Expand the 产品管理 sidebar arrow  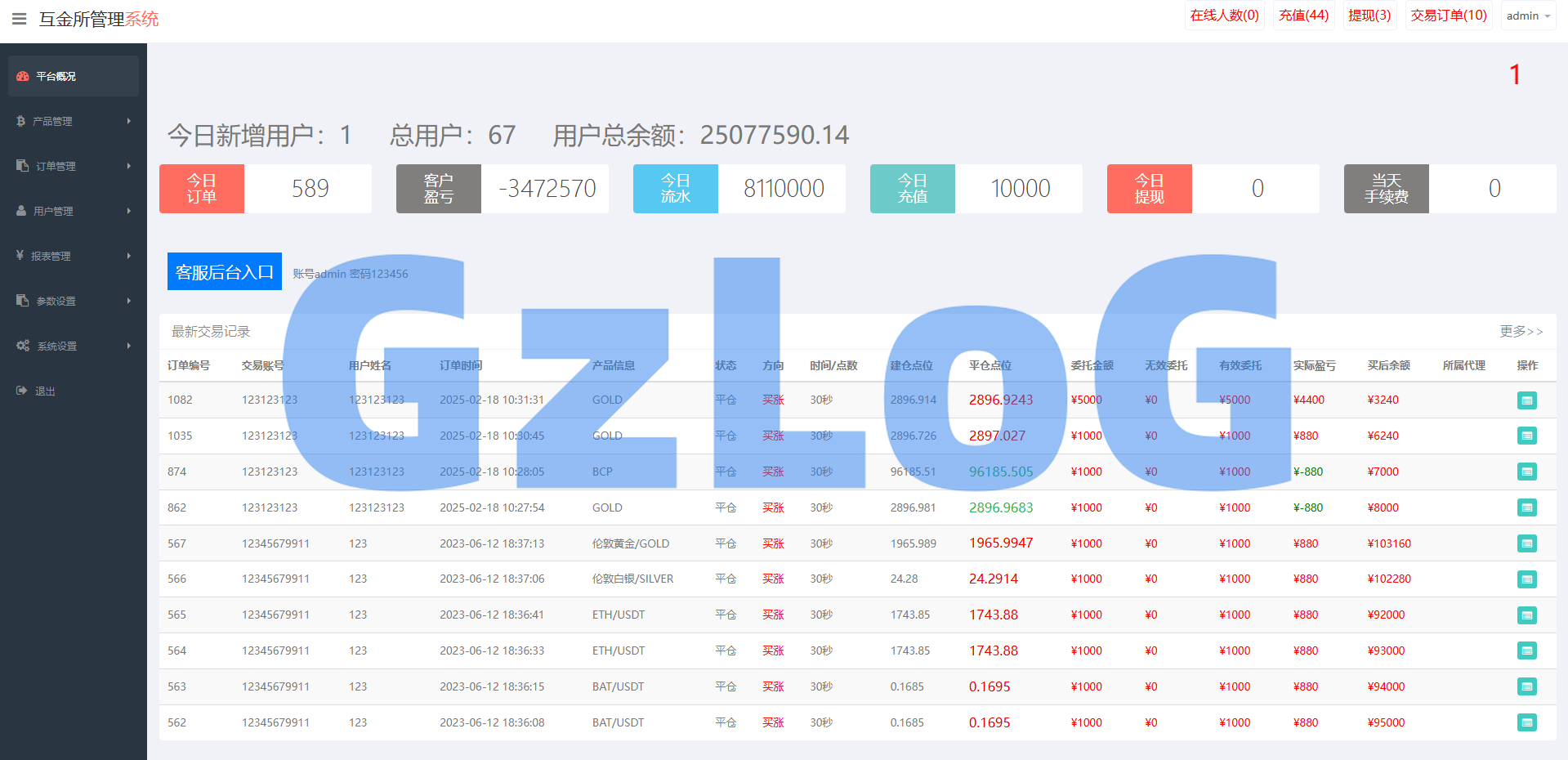coord(128,121)
